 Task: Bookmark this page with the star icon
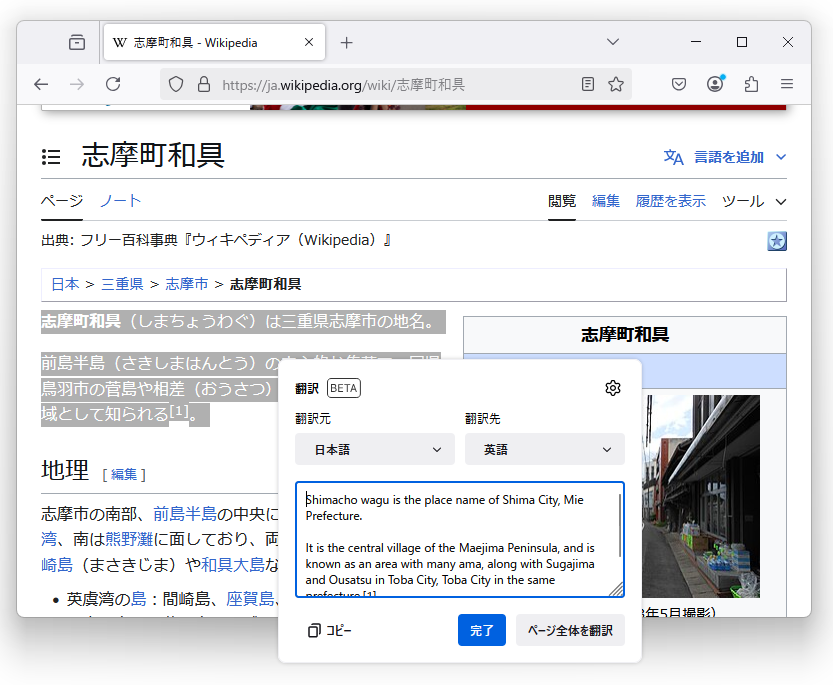615,84
